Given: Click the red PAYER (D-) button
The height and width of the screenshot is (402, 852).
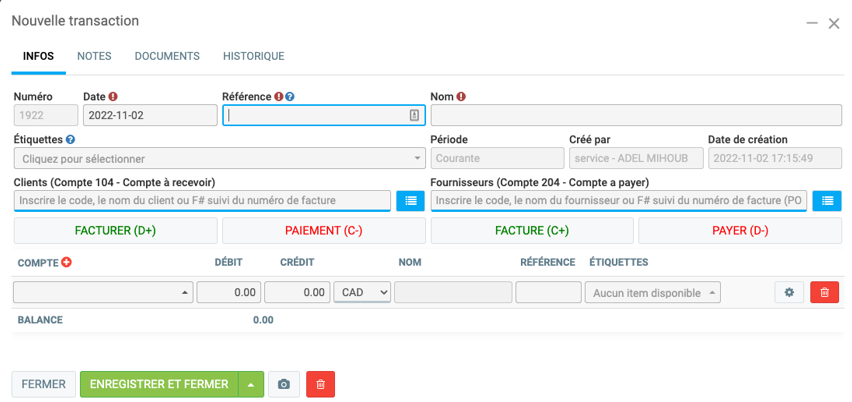Looking at the screenshot, I should point(740,230).
